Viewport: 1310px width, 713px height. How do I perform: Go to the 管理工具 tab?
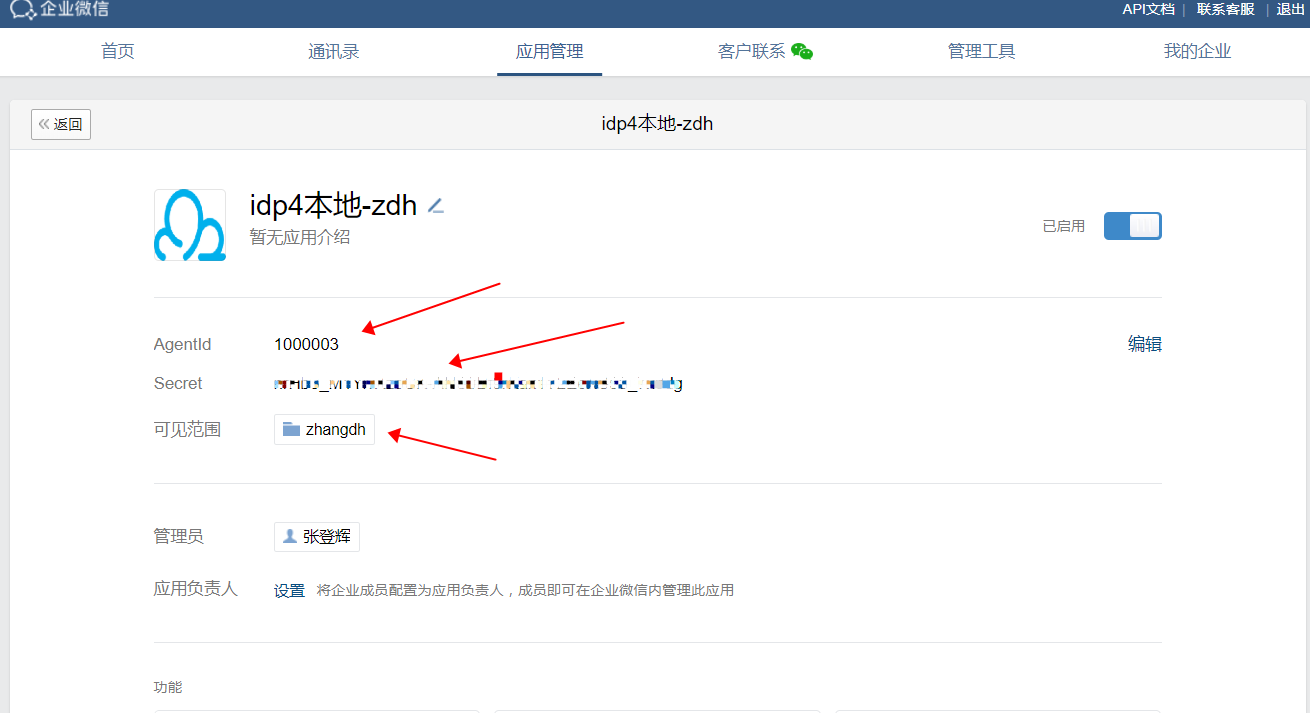pos(981,52)
